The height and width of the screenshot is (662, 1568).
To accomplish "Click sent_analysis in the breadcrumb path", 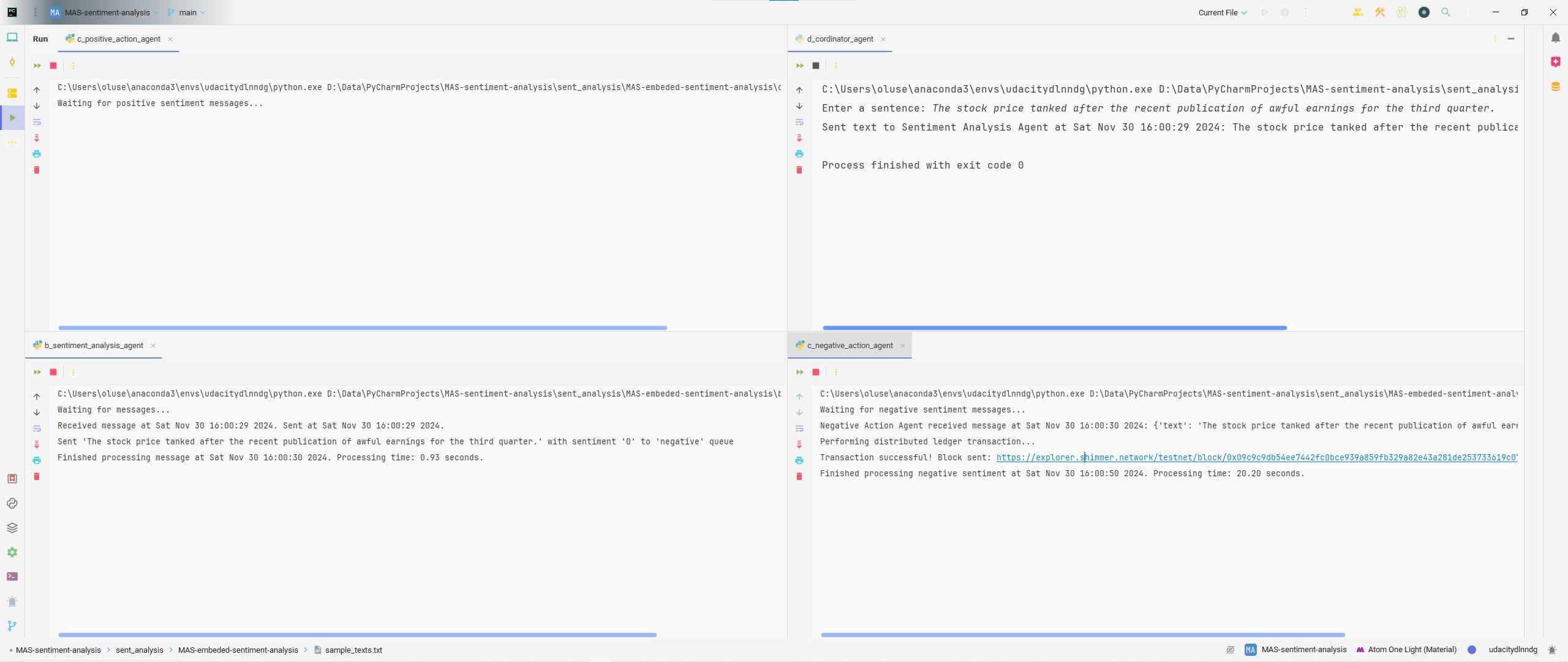I will click(140, 650).
